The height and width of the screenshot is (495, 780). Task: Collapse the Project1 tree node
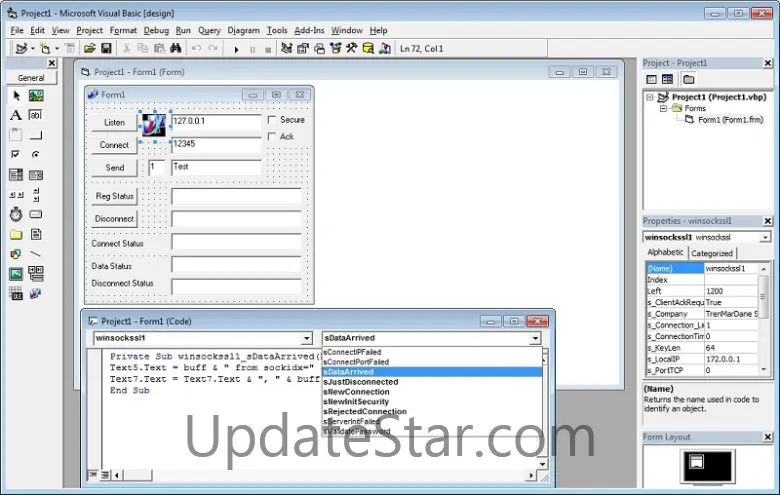[x=650, y=97]
